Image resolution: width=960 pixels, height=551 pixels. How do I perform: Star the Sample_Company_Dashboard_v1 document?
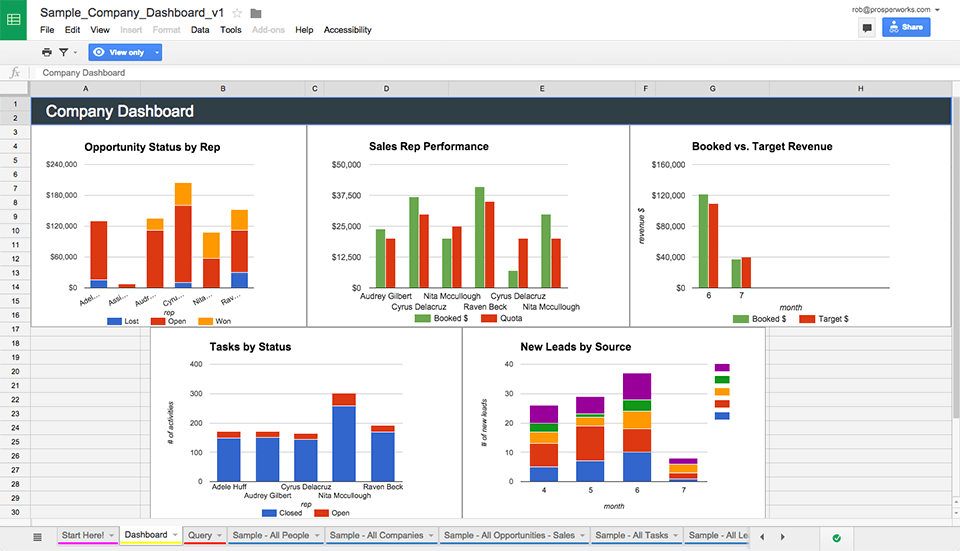pyautogui.click(x=237, y=13)
